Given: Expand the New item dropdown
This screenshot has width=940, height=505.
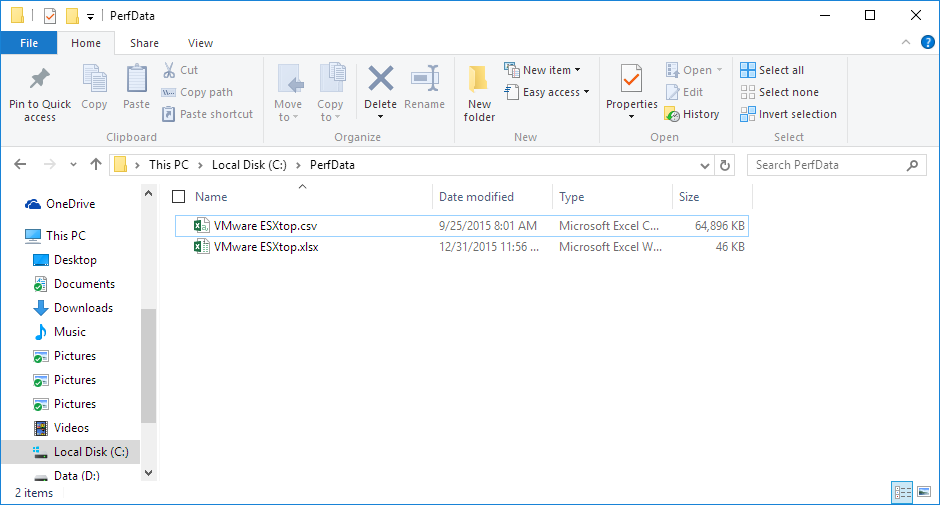Looking at the screenshot, I should click(x=543, y=70).
